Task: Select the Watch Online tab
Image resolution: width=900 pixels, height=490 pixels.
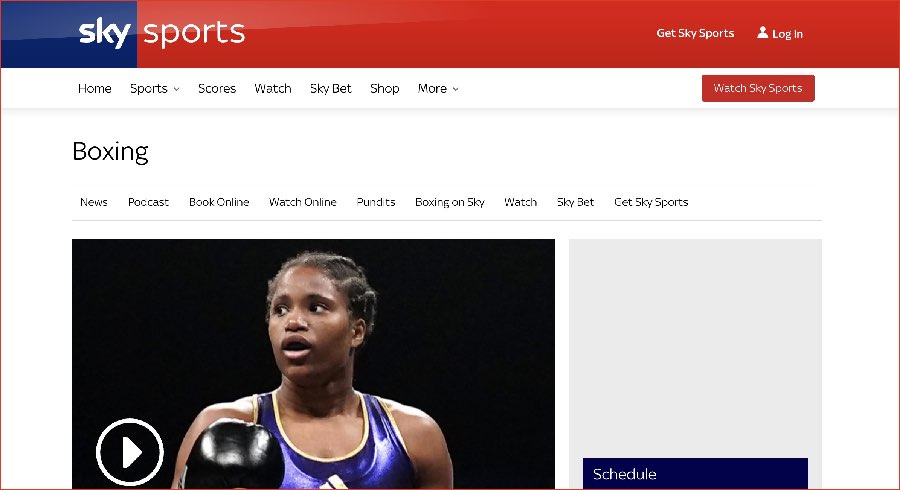Action: point(302,202)
